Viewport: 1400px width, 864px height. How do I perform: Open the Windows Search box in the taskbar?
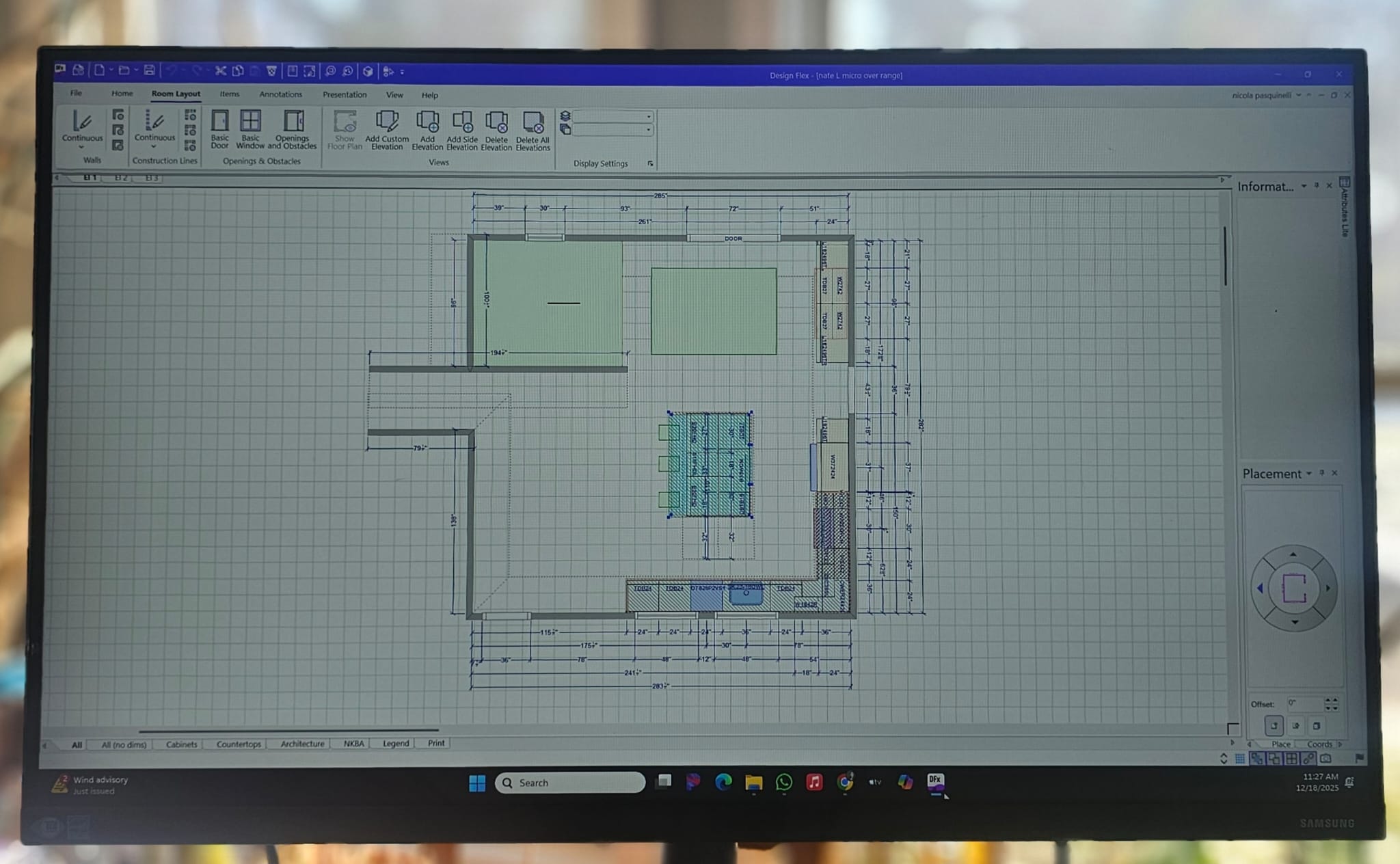point(570,782)
